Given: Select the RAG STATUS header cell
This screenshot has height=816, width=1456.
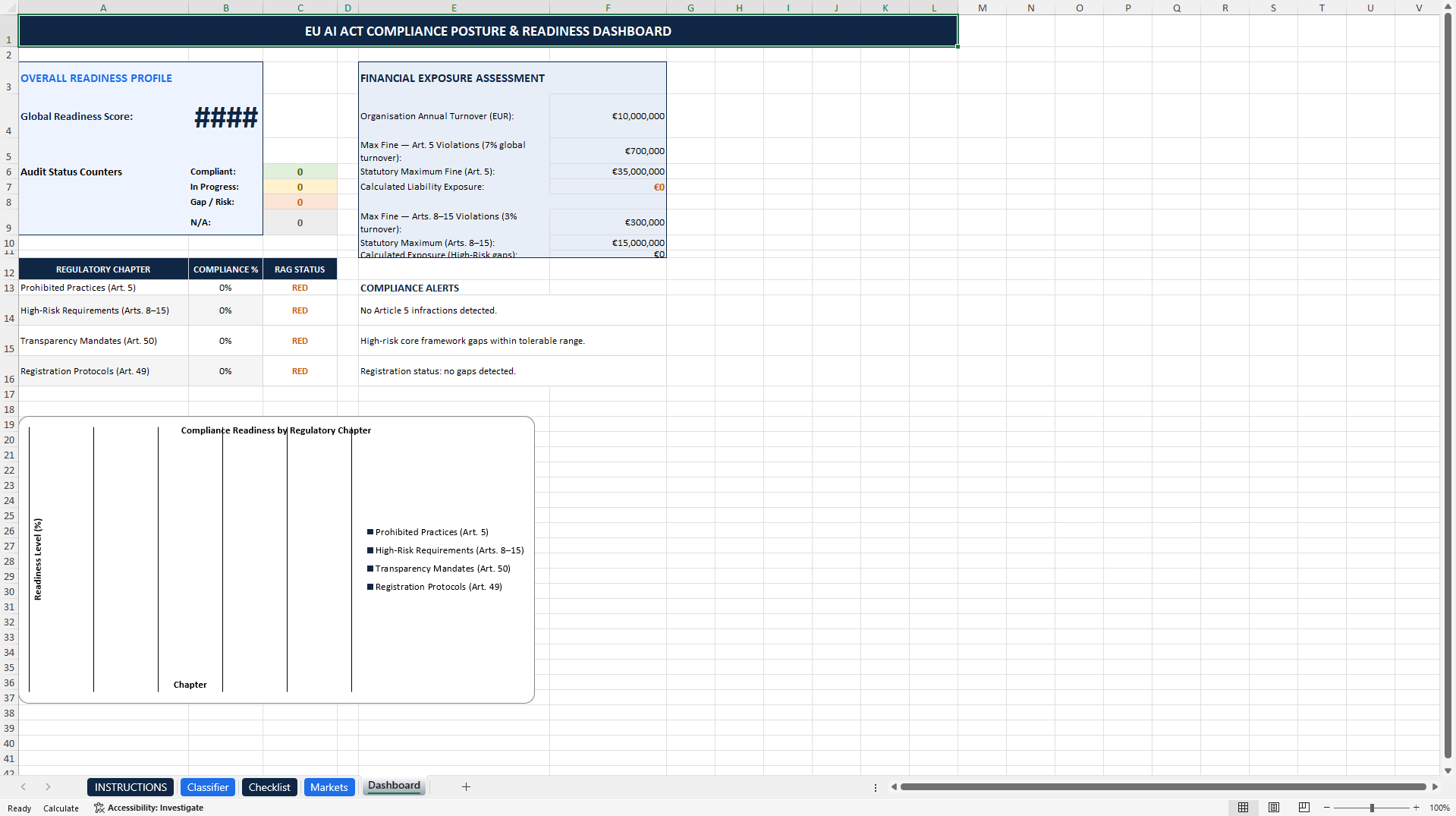Looking at the screenshot, I should click(300, 269).
